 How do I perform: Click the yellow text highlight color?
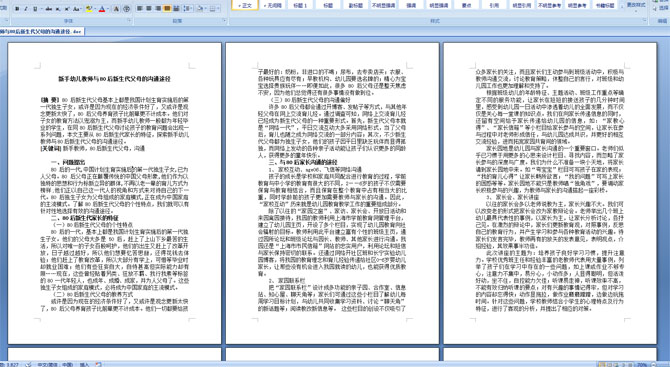(x=89, y=9)
